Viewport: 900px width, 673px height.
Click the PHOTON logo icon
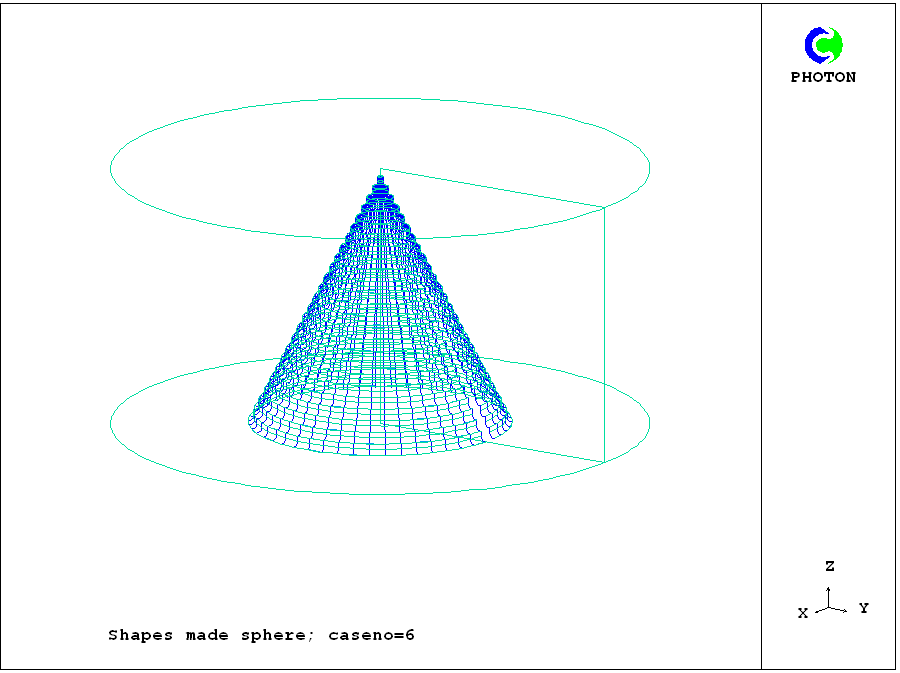pos(824,45)
